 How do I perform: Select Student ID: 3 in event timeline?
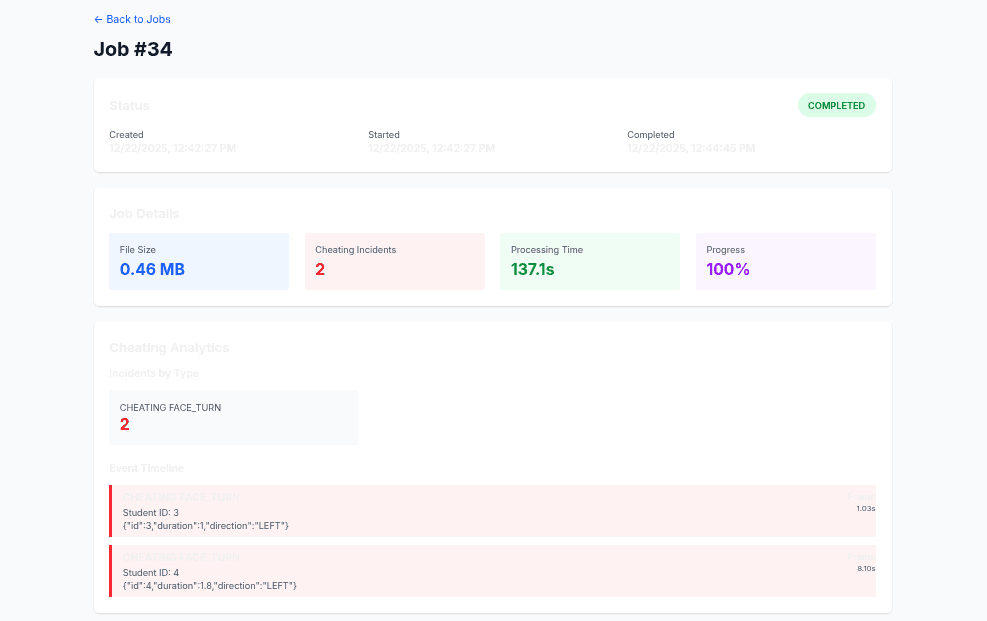click(151, 513)
